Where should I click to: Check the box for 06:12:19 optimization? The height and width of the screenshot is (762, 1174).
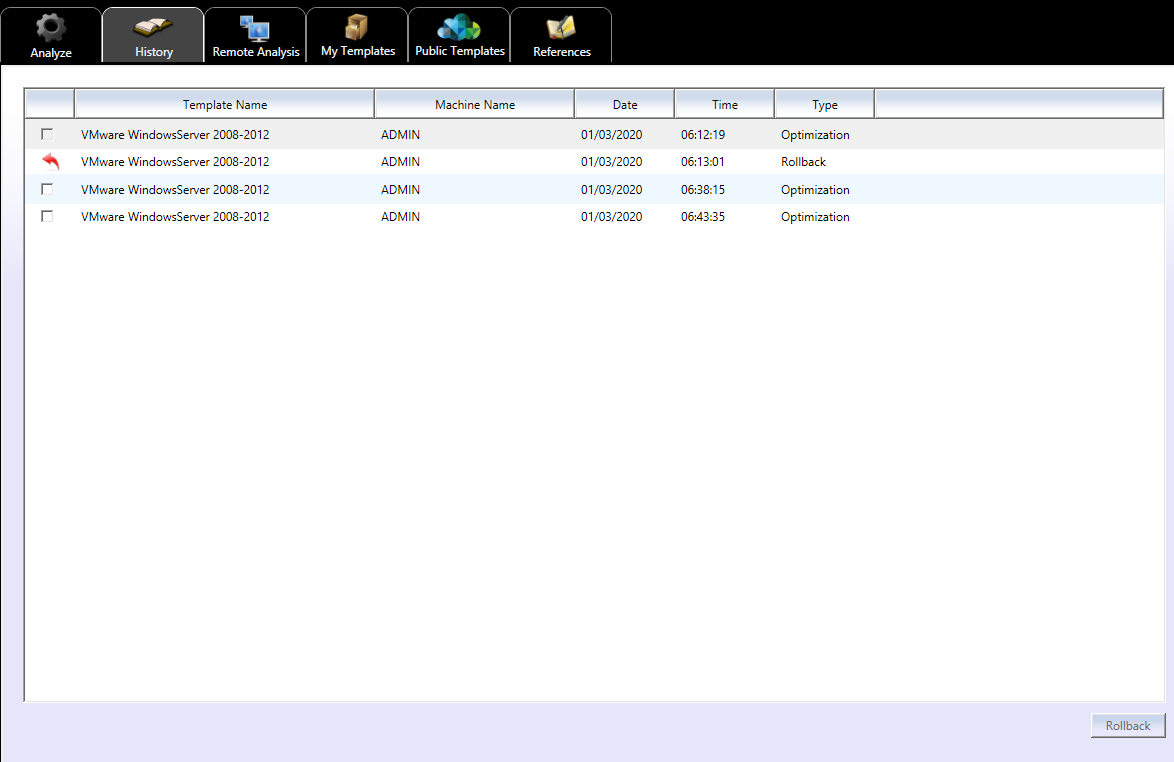pyautogui.click(x=47, y=134)
